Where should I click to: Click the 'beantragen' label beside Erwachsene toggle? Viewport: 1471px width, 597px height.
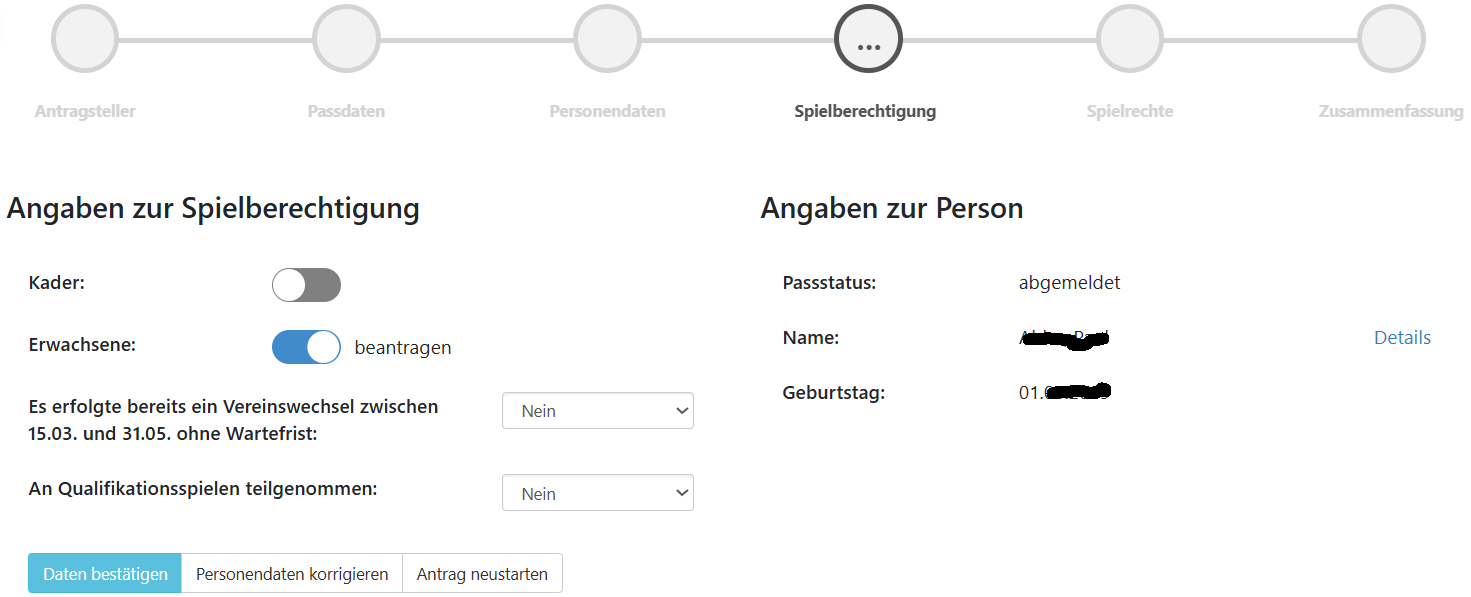[x=402, y=348]
